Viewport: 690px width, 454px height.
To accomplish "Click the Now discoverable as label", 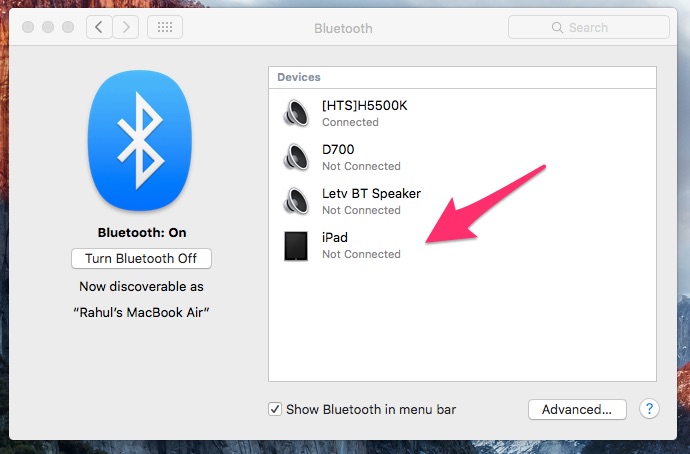I will (x=141, y=286).
